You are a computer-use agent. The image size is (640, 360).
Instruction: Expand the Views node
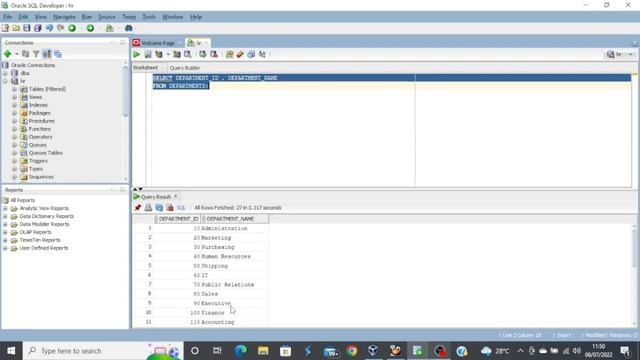15,97
